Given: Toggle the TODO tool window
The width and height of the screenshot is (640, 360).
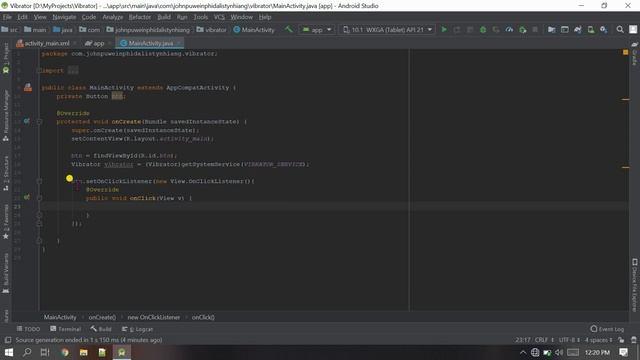Looking at the screenshot, I should click(x=28, y=329).
